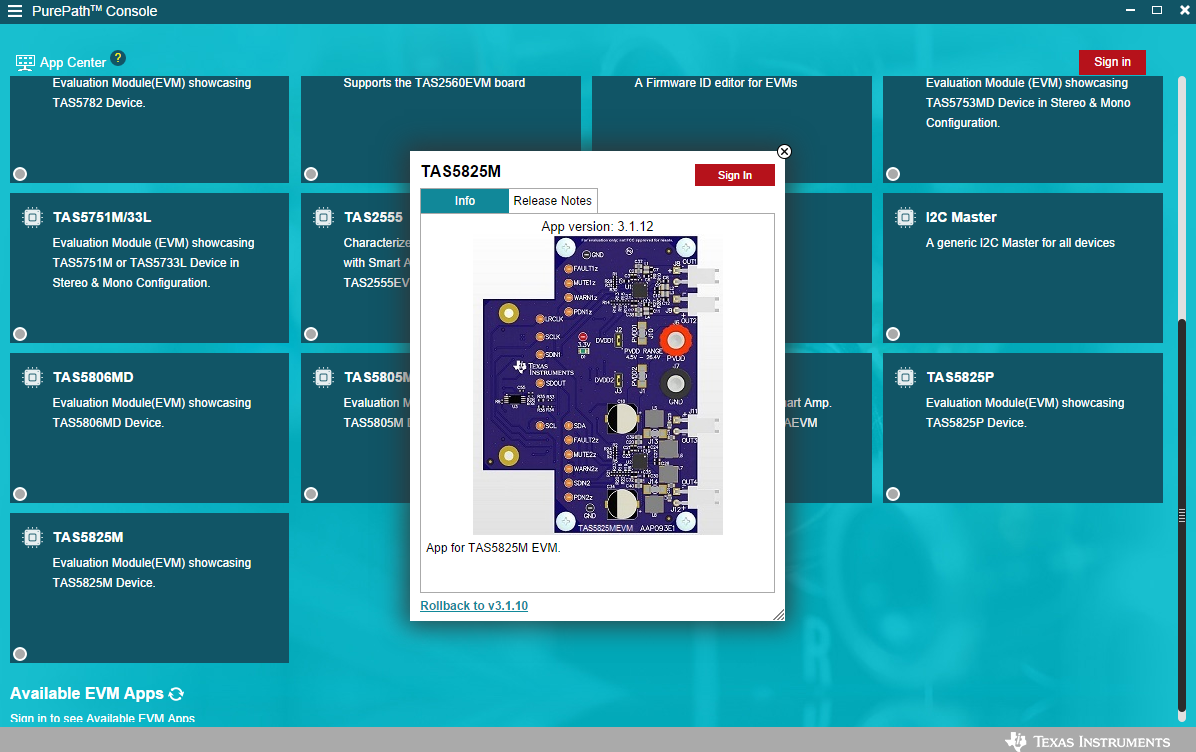This screenshot has height=752, width=1196.
Task: Click Rollback to v3.1.10 link
Action: click(474, 606)
